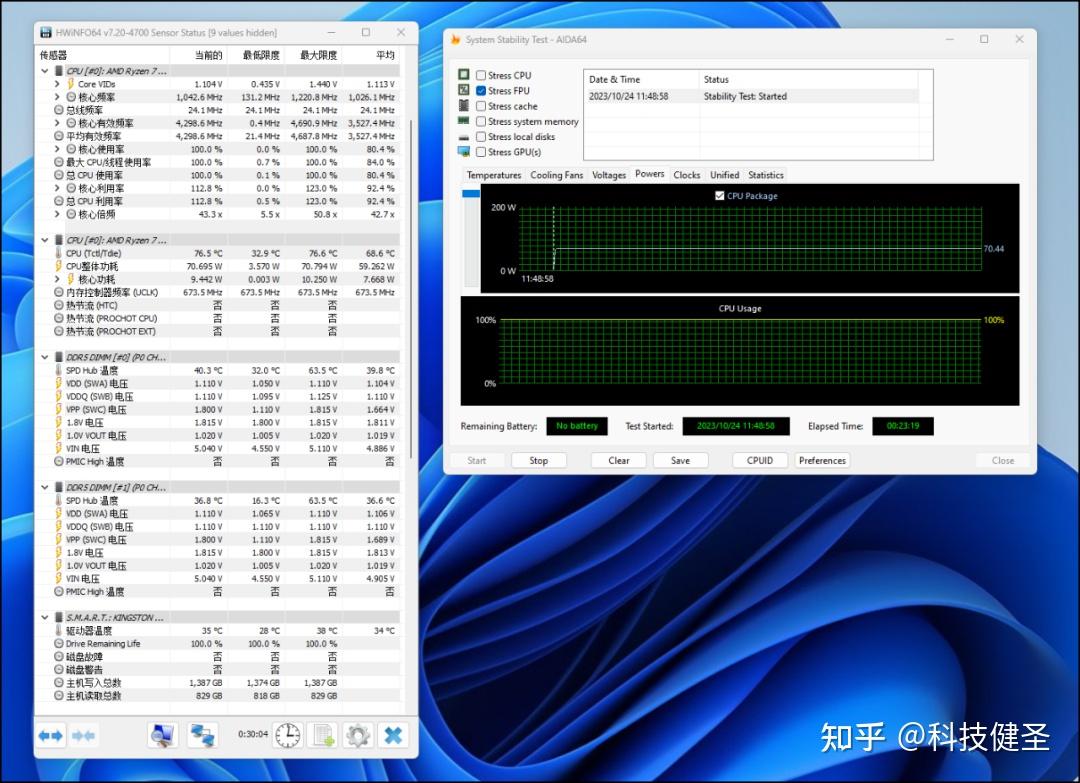The image size is (1080, 783).
Task: Click thermometer icon of CPU (Tctl/Tdie) row
Action: (x=59, y=253)
